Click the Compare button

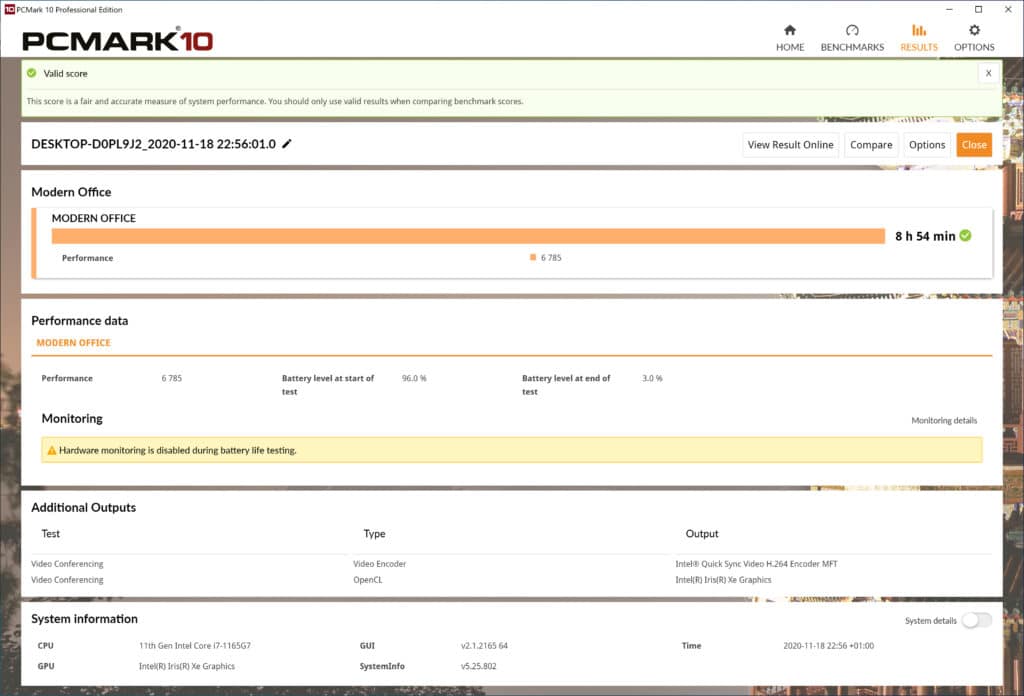(x=871, y=145)
